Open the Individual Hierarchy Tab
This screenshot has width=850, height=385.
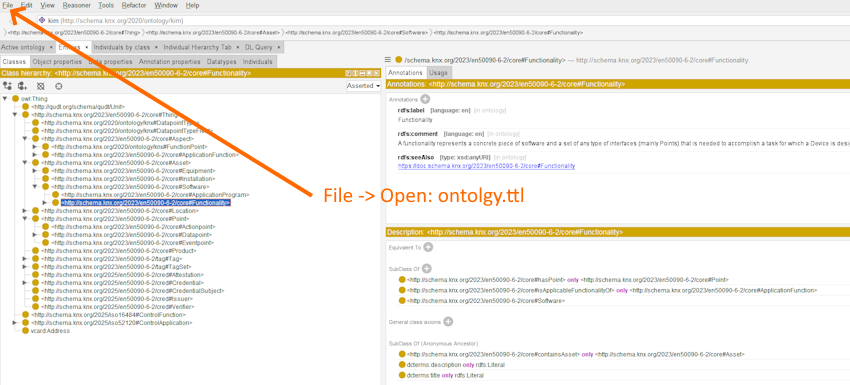click(x=197, y=47)
